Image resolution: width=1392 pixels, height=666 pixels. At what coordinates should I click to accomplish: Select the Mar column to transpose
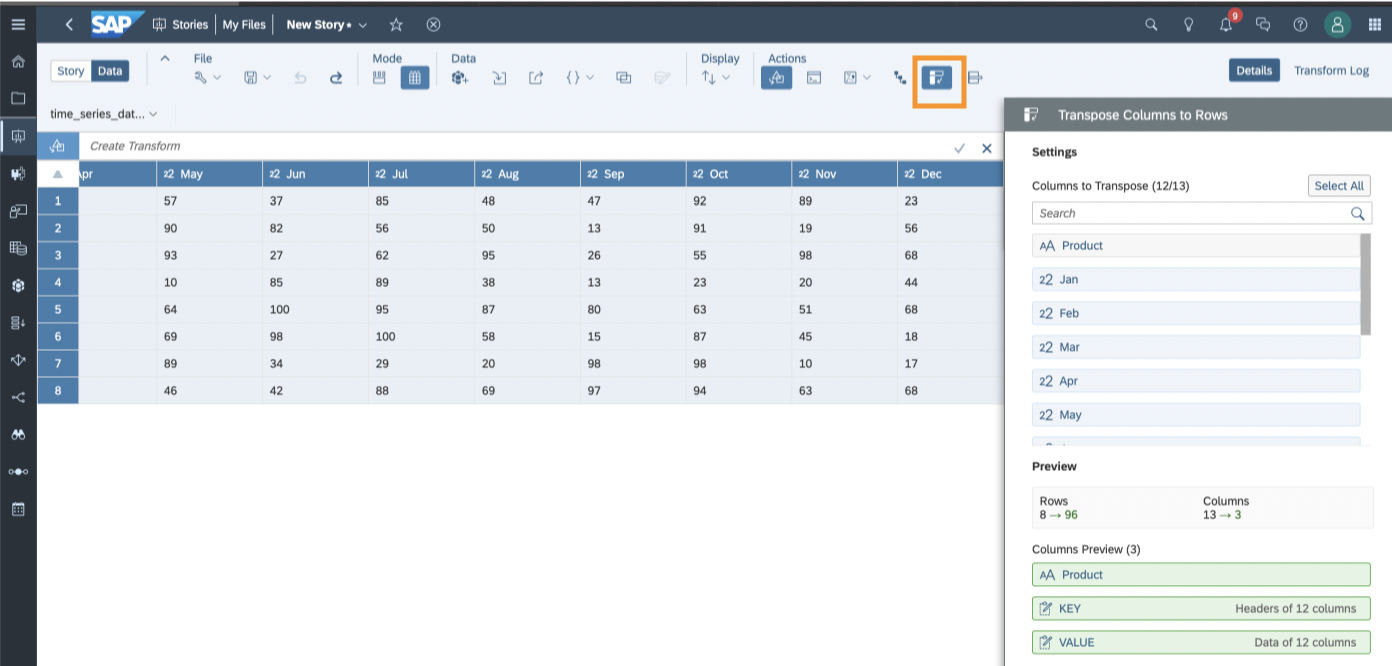coord(1195,347)
